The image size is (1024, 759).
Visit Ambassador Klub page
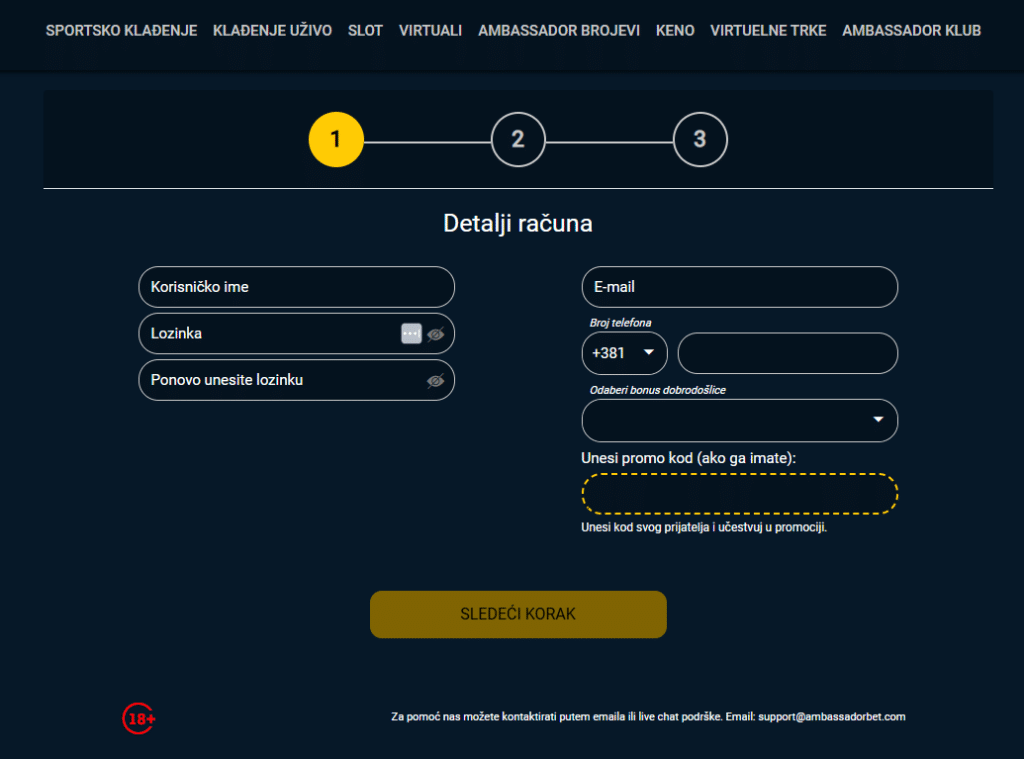[912, 31]
